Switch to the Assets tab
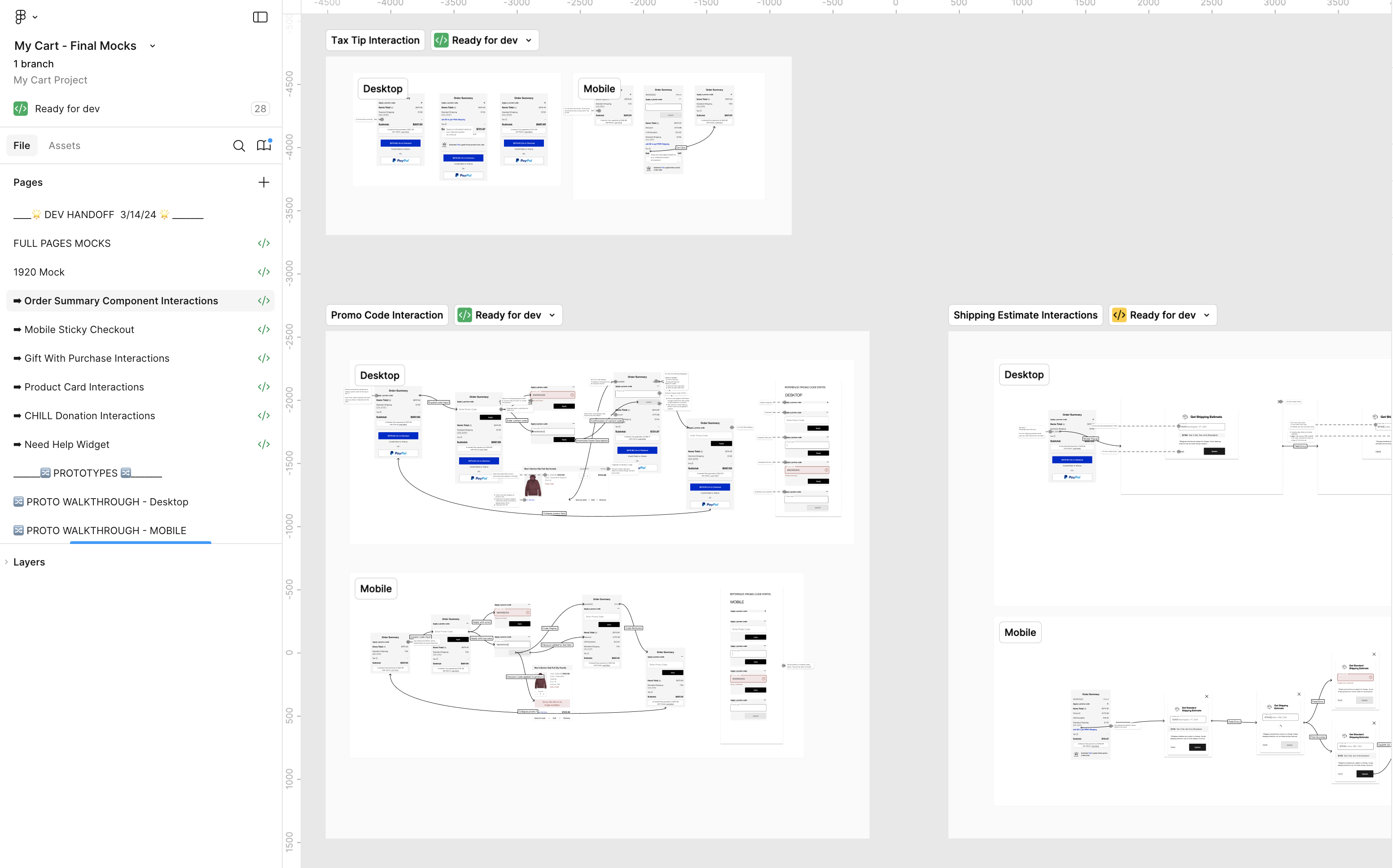The image size is (1393, 868). click(64, 146)
